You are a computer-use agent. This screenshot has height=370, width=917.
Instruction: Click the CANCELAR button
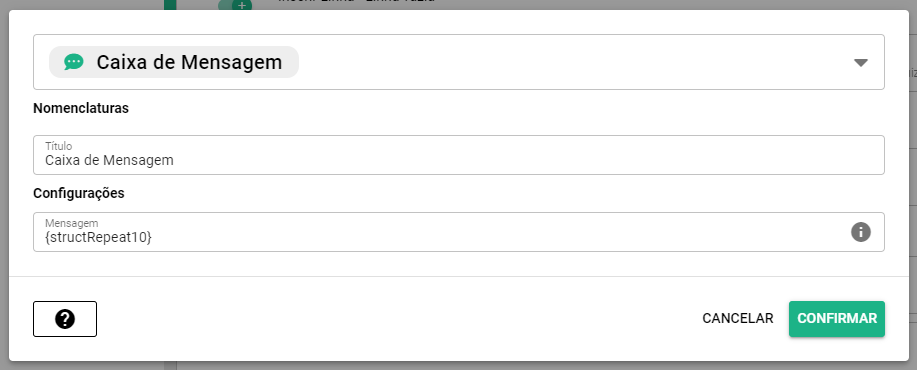(x=737, y=319)
